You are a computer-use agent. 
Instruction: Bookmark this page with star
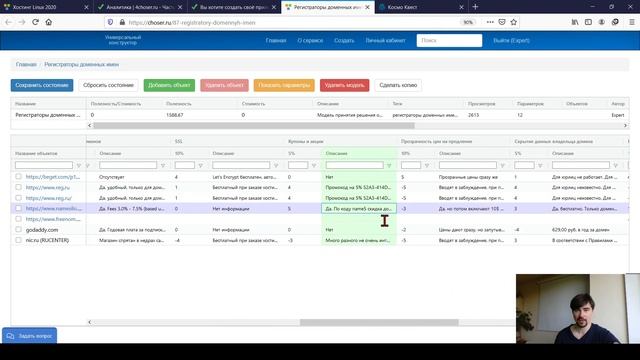(x=513, y=22)
